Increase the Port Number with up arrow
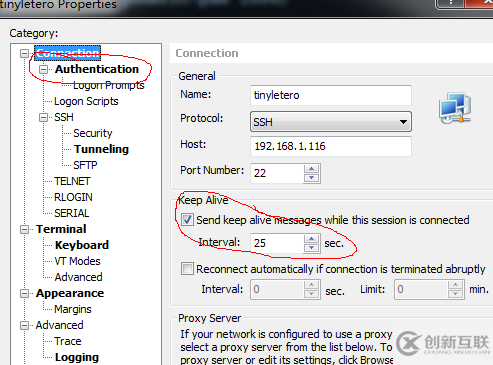Image resolution: width=493 pixels, height=365 pixels. [x=312, y=169]
